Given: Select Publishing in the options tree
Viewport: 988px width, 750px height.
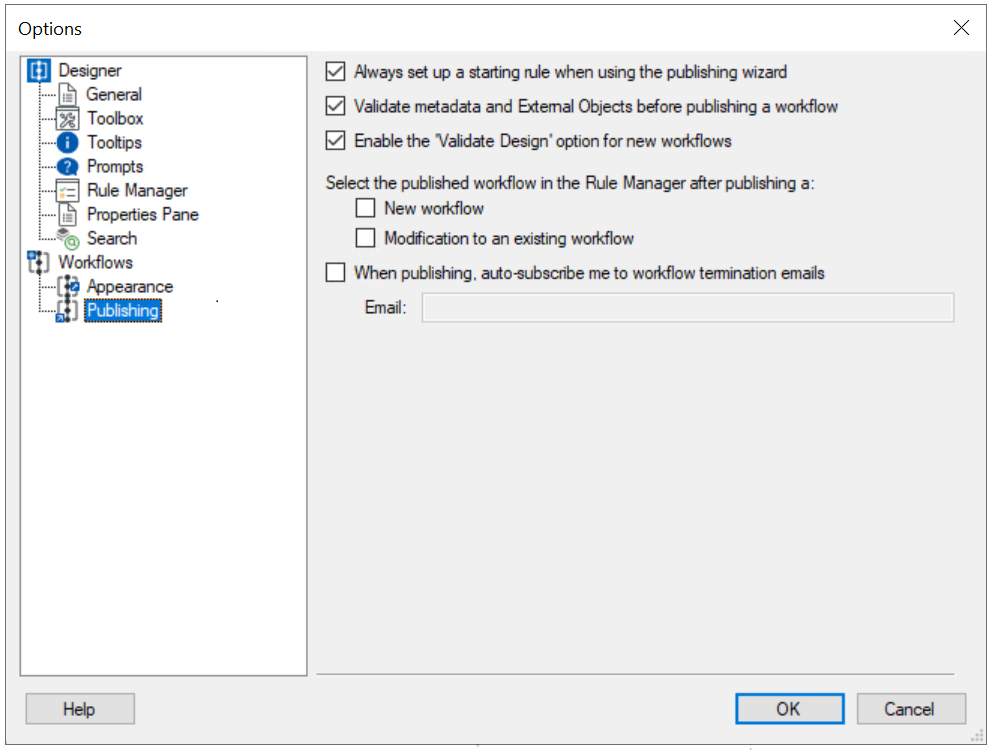Looking at the screenshot, I should click(x=122, y=311).
